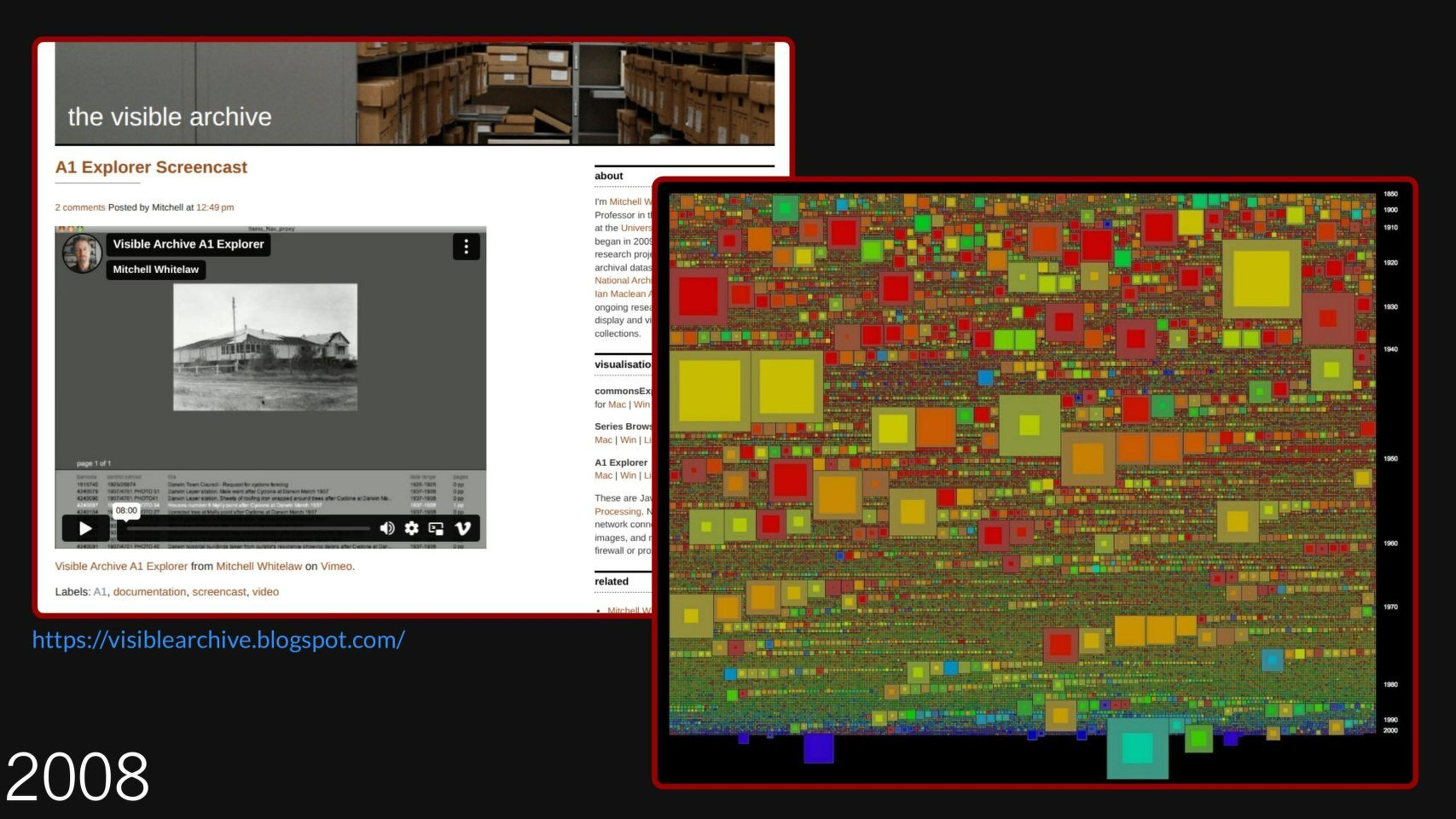Viewport: 1456px width, 819px height.
Task: Click the 'Mitchell Whitelaw' author badge on video
Action: pos(156,270)
